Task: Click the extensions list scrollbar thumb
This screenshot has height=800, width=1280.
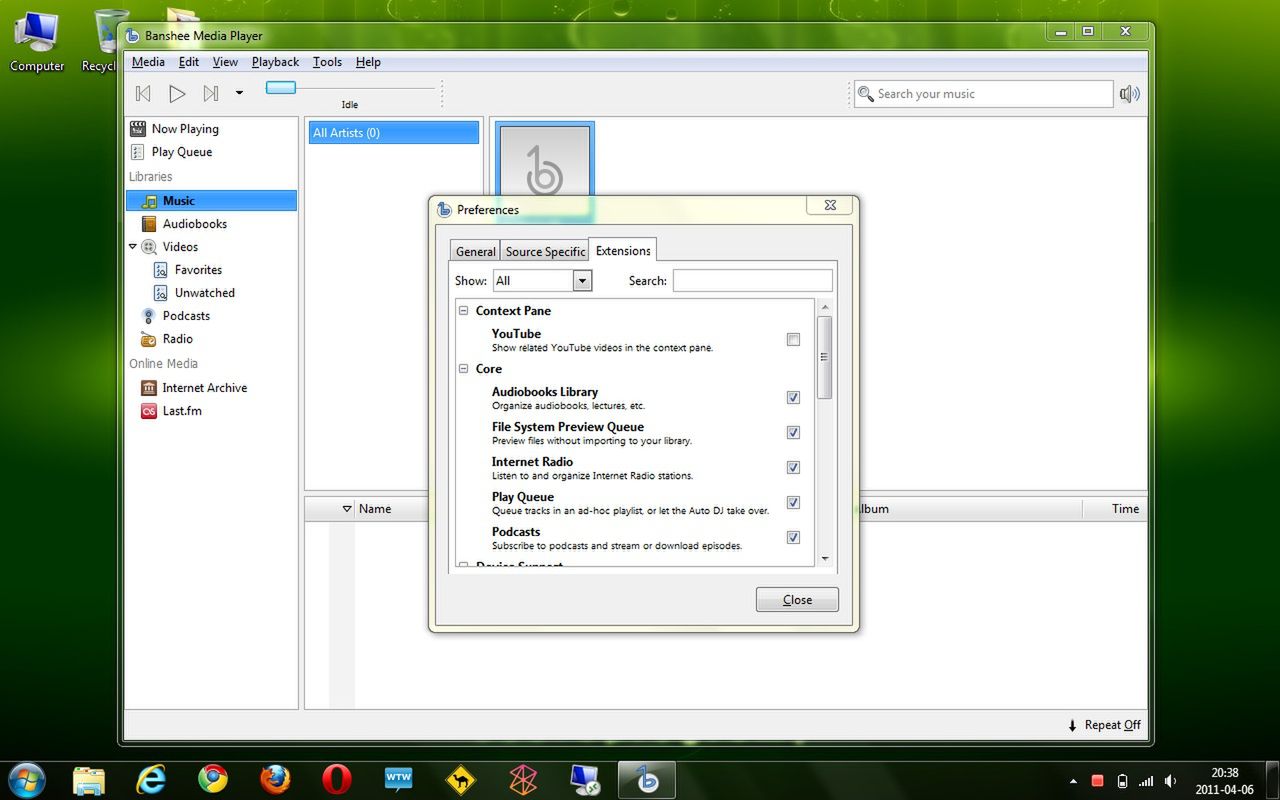Action: [x=825, y=357]
